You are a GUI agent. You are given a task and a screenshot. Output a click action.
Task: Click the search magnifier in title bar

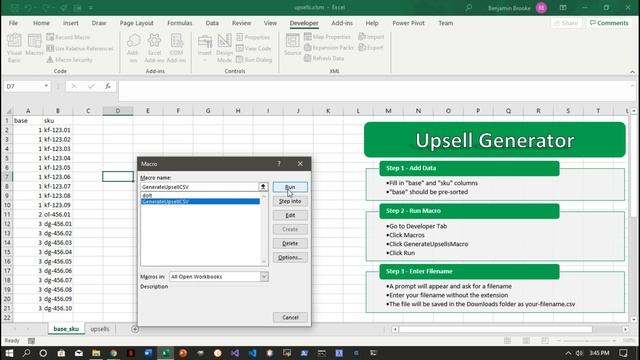tap(469, 7)
